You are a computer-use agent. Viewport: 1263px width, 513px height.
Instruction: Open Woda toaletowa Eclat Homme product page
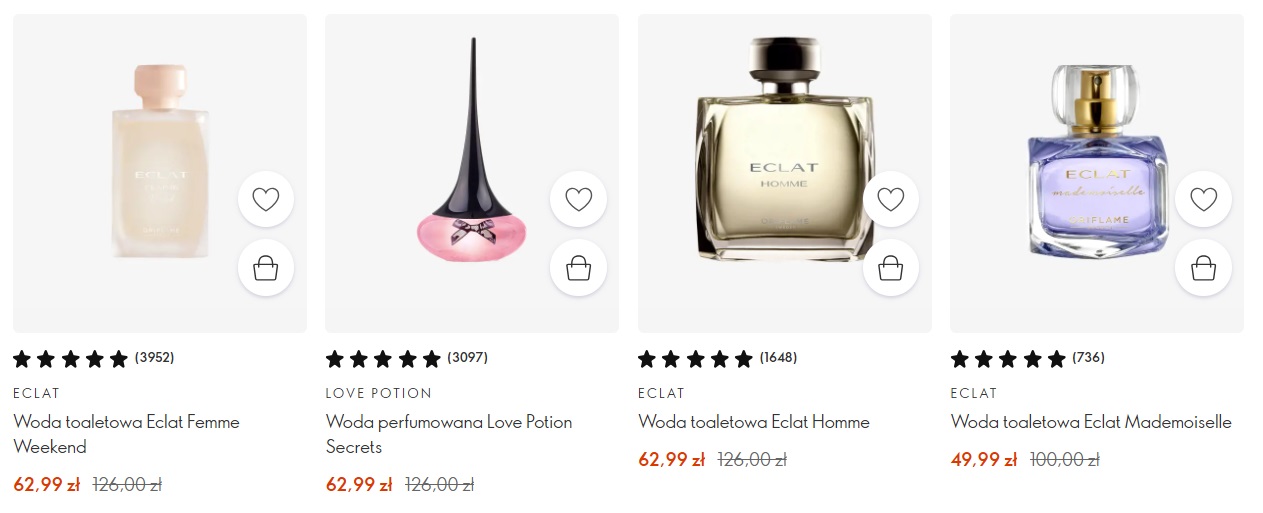click(x=754, y=422)
